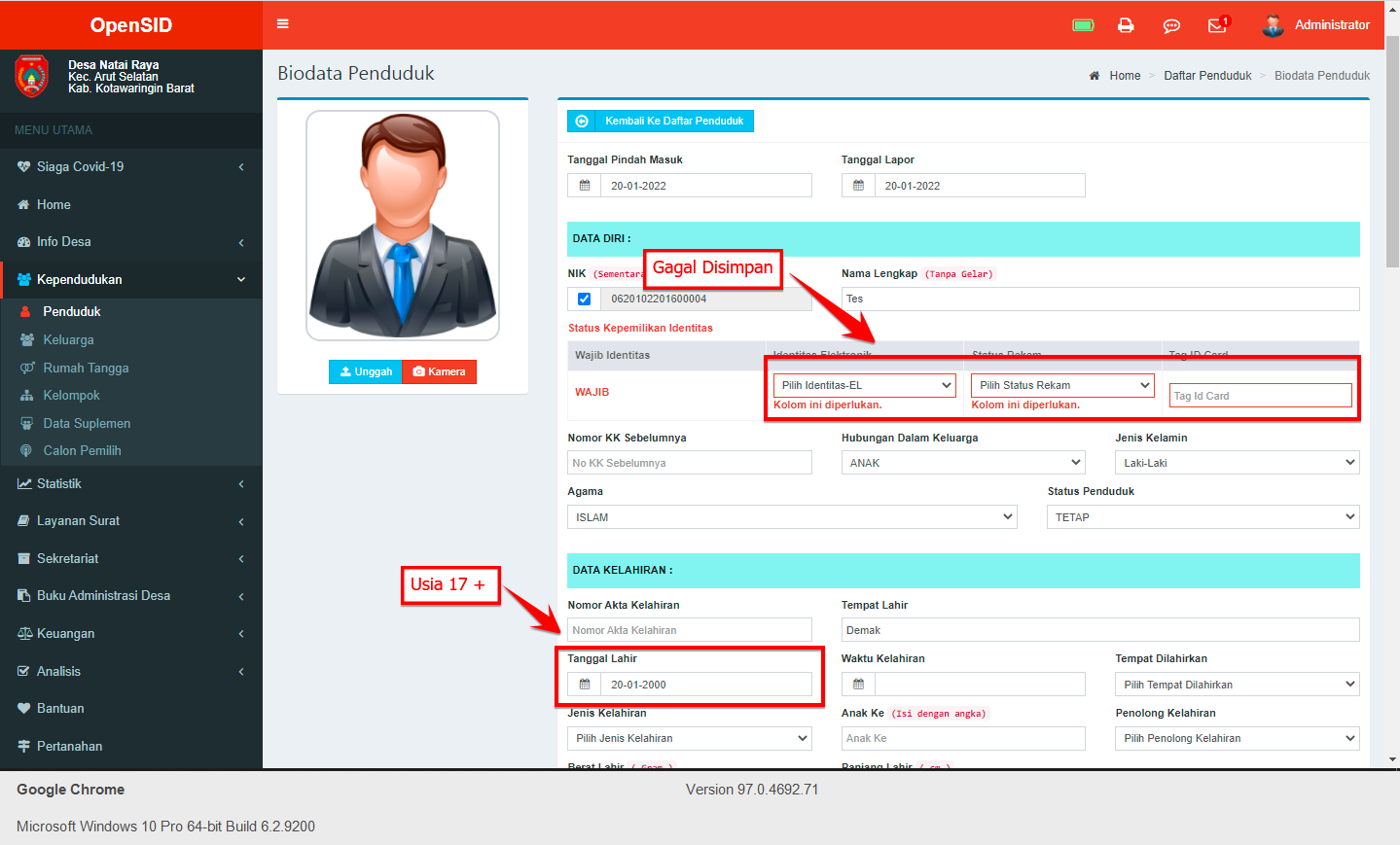This screenshot has height=845, width=1400.
Task: Click the Kamera button
Action: pyautogui.click(x=439, y=371)
